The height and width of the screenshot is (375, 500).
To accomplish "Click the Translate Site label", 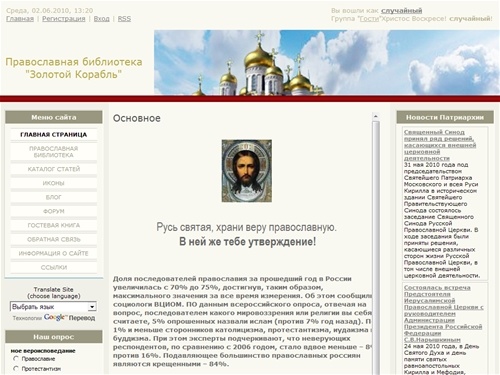I will [53, 289].
